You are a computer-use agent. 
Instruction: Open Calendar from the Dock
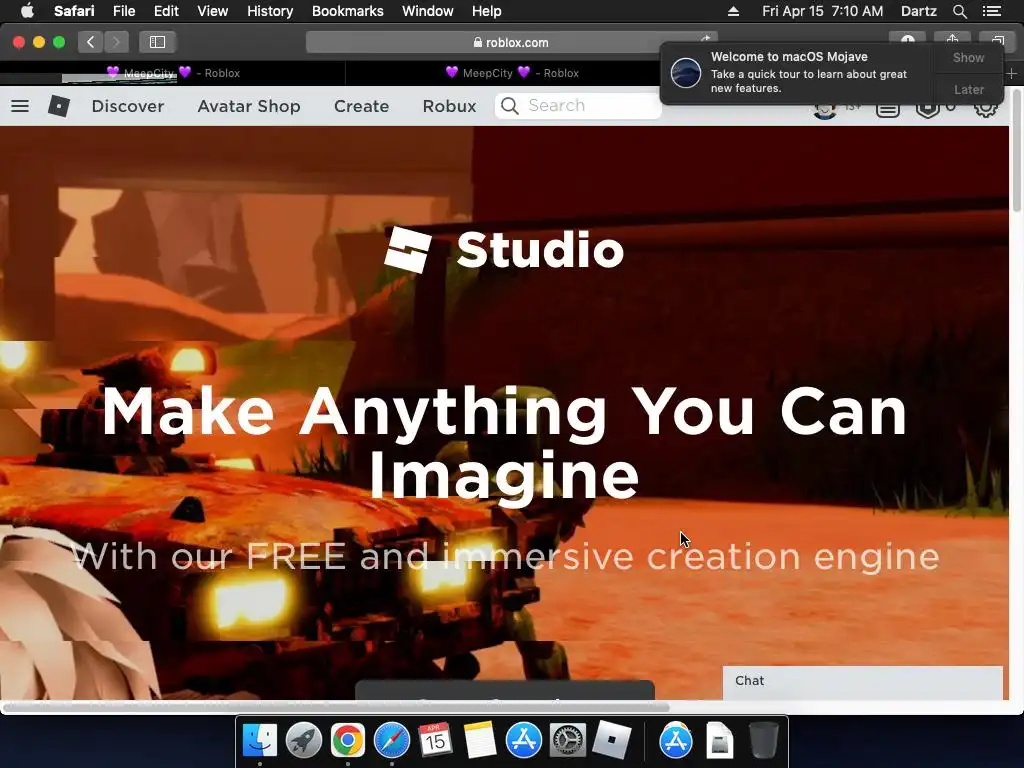point(436,741)
